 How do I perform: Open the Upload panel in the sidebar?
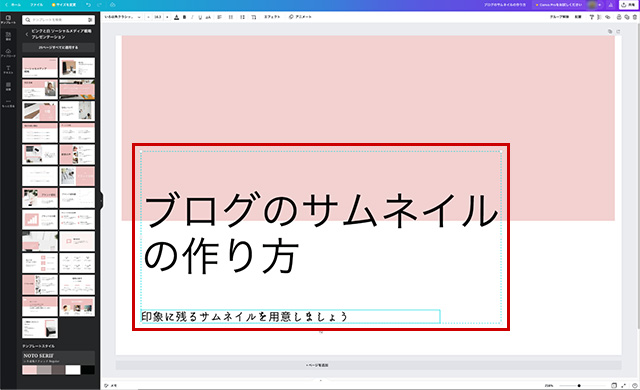point(8,53)
